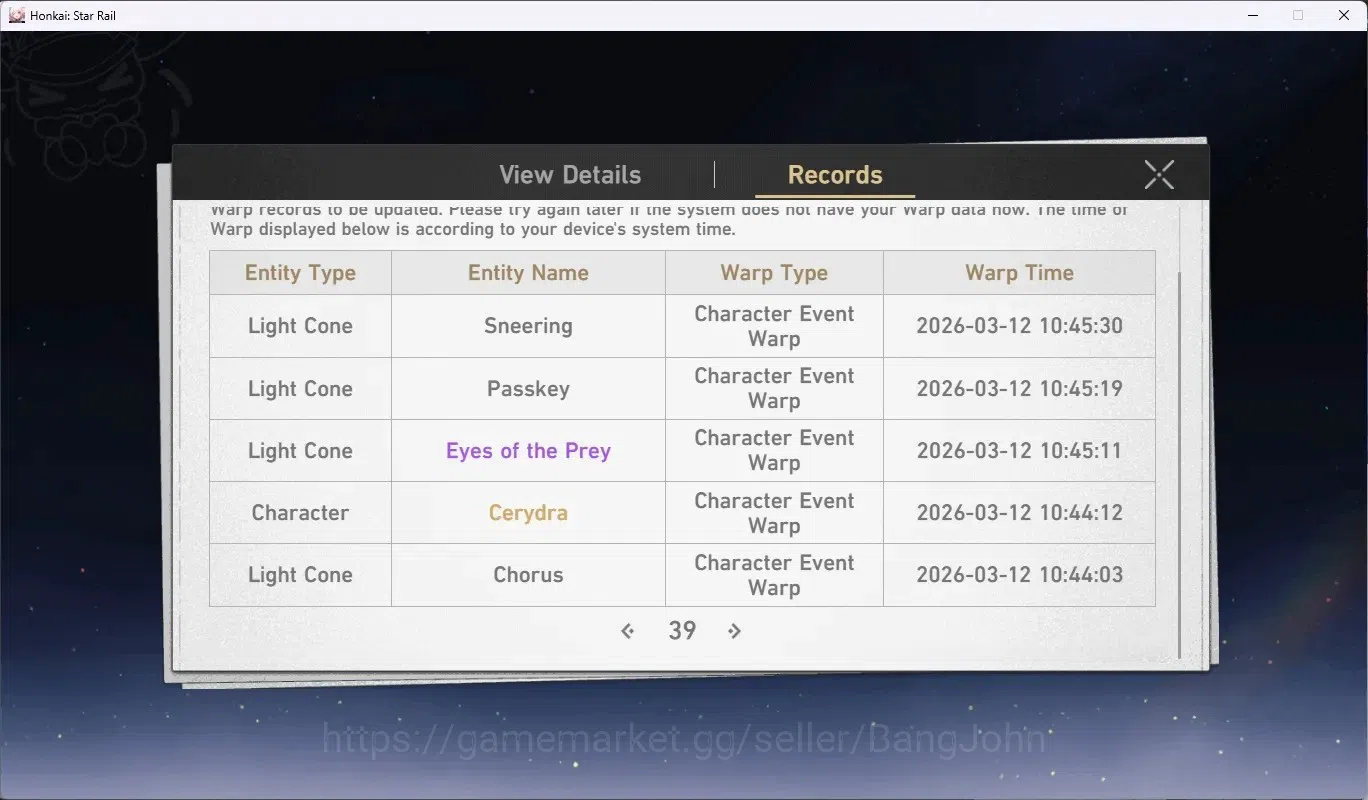Click the golden Cerydra character name

tap(528, 513)
